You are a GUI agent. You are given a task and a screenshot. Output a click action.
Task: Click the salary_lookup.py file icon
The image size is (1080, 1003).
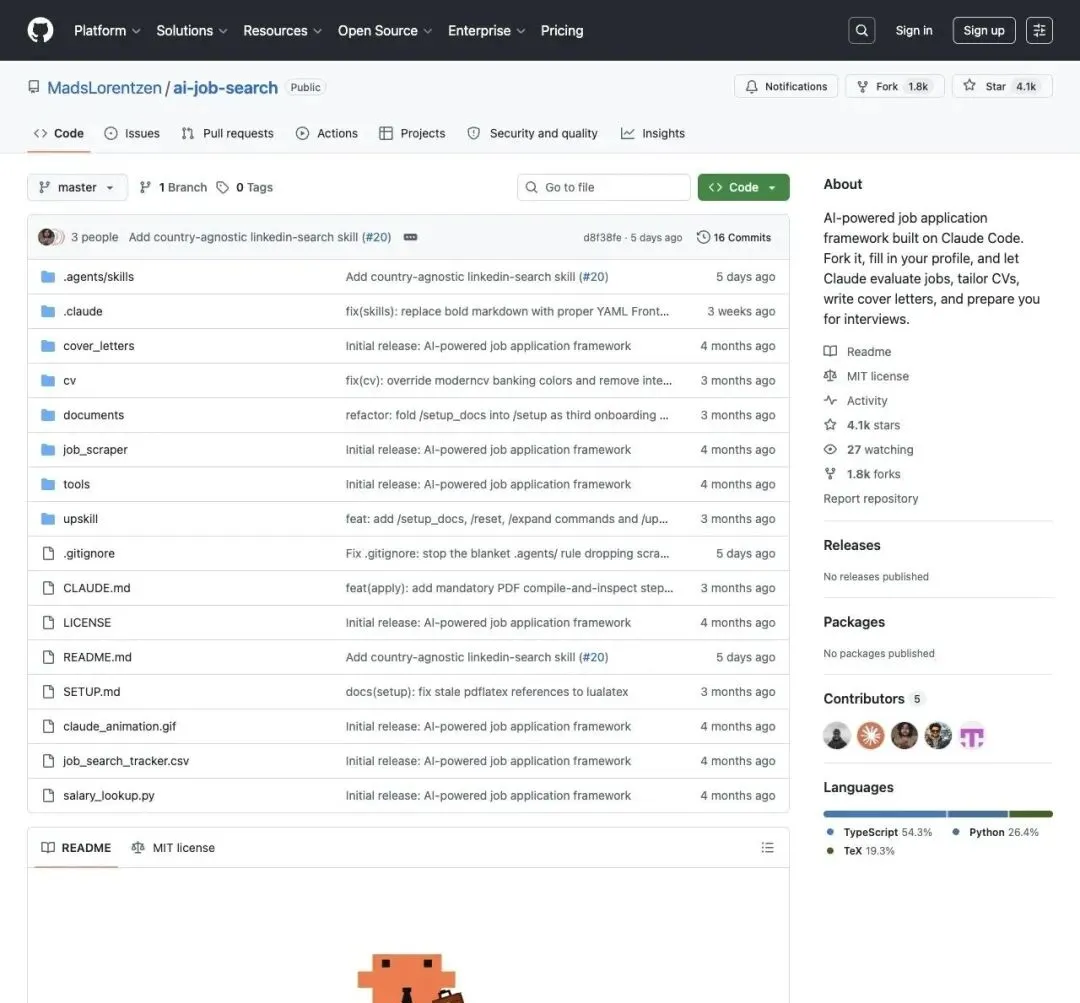click(48, 796)
